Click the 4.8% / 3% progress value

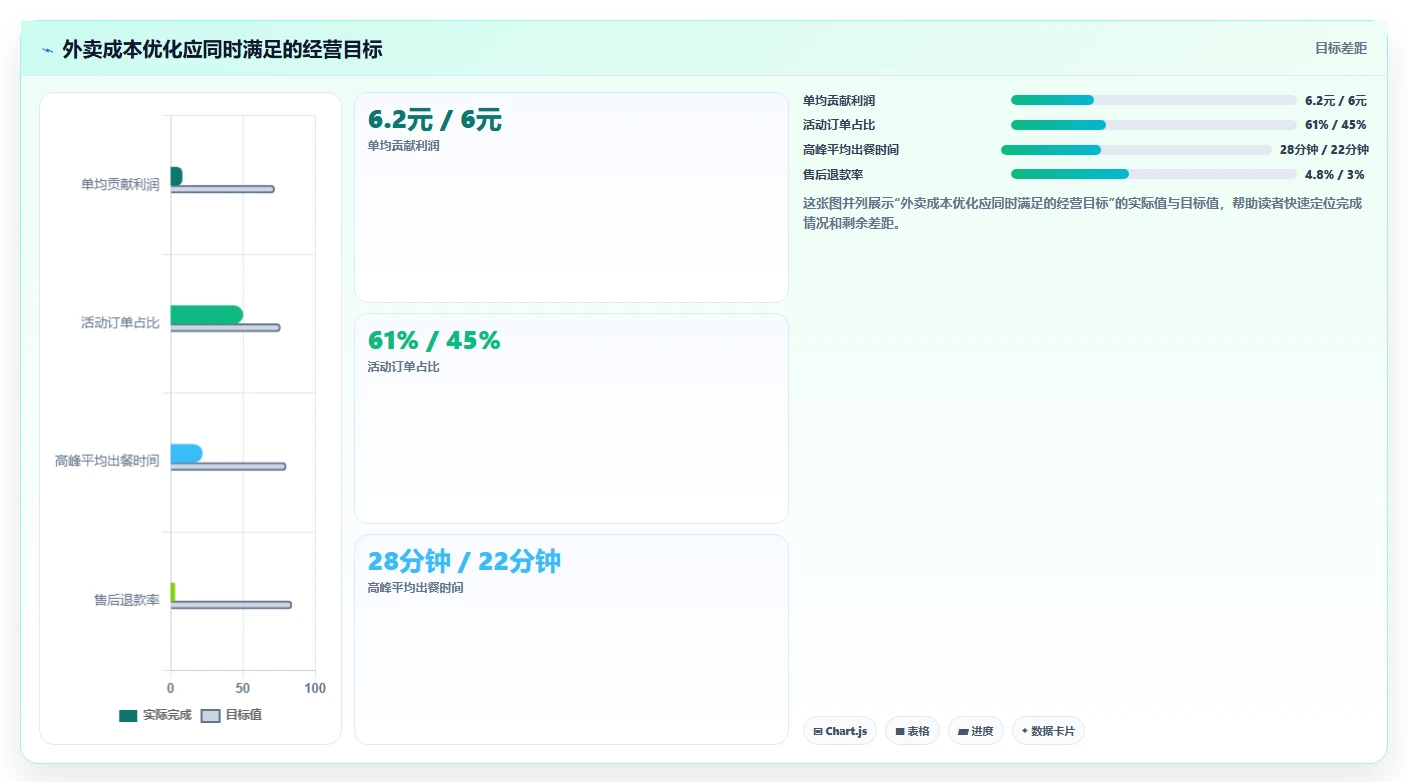click(x=1334, y=174)
